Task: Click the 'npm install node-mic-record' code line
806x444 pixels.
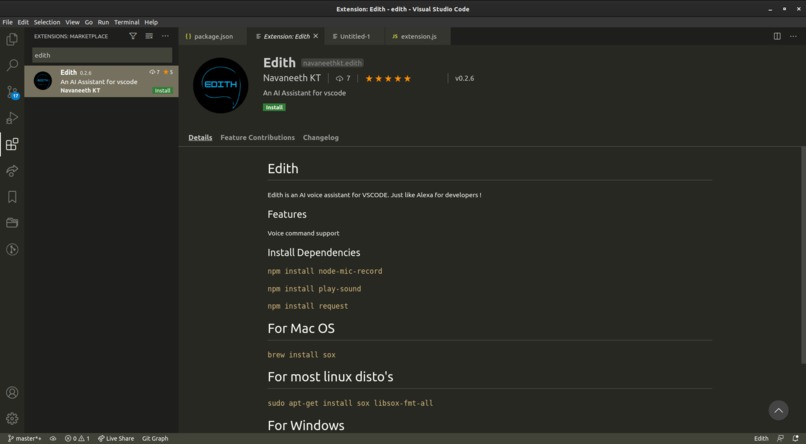Action: point(325,271)
